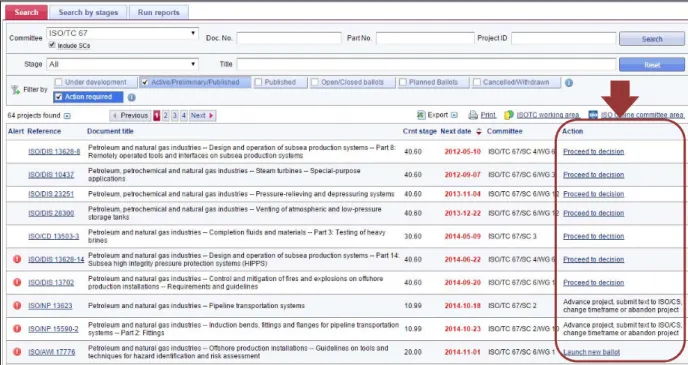
Task: Click alert icon for ISO/DIS 13702
Action: point(17,282)
